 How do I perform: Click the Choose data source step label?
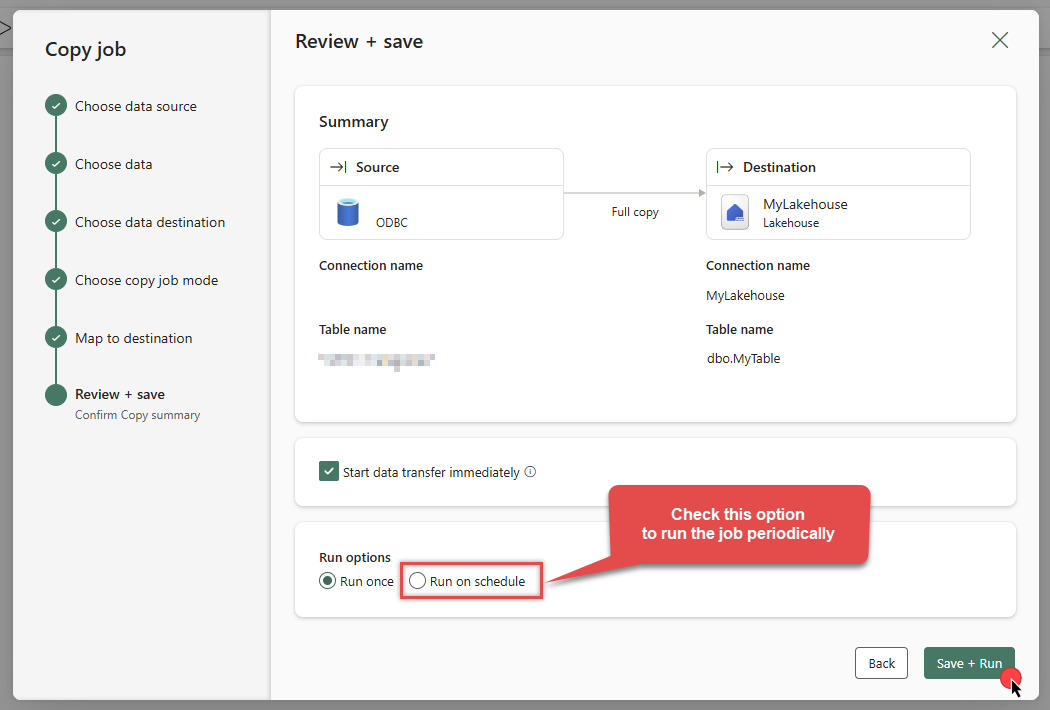(136, 105)
